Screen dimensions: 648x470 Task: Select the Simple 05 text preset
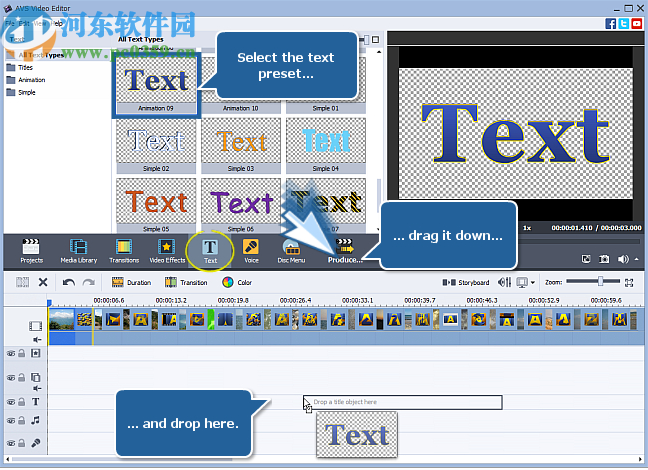click(156, 205)
